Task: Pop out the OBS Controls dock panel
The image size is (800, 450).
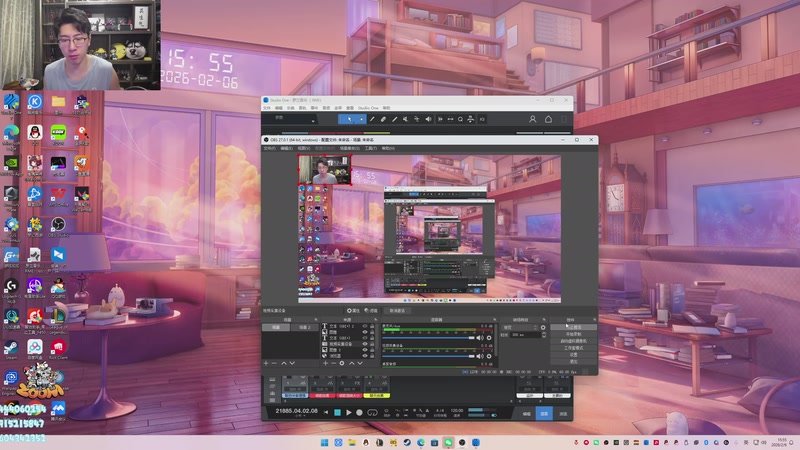Action: 594,320
